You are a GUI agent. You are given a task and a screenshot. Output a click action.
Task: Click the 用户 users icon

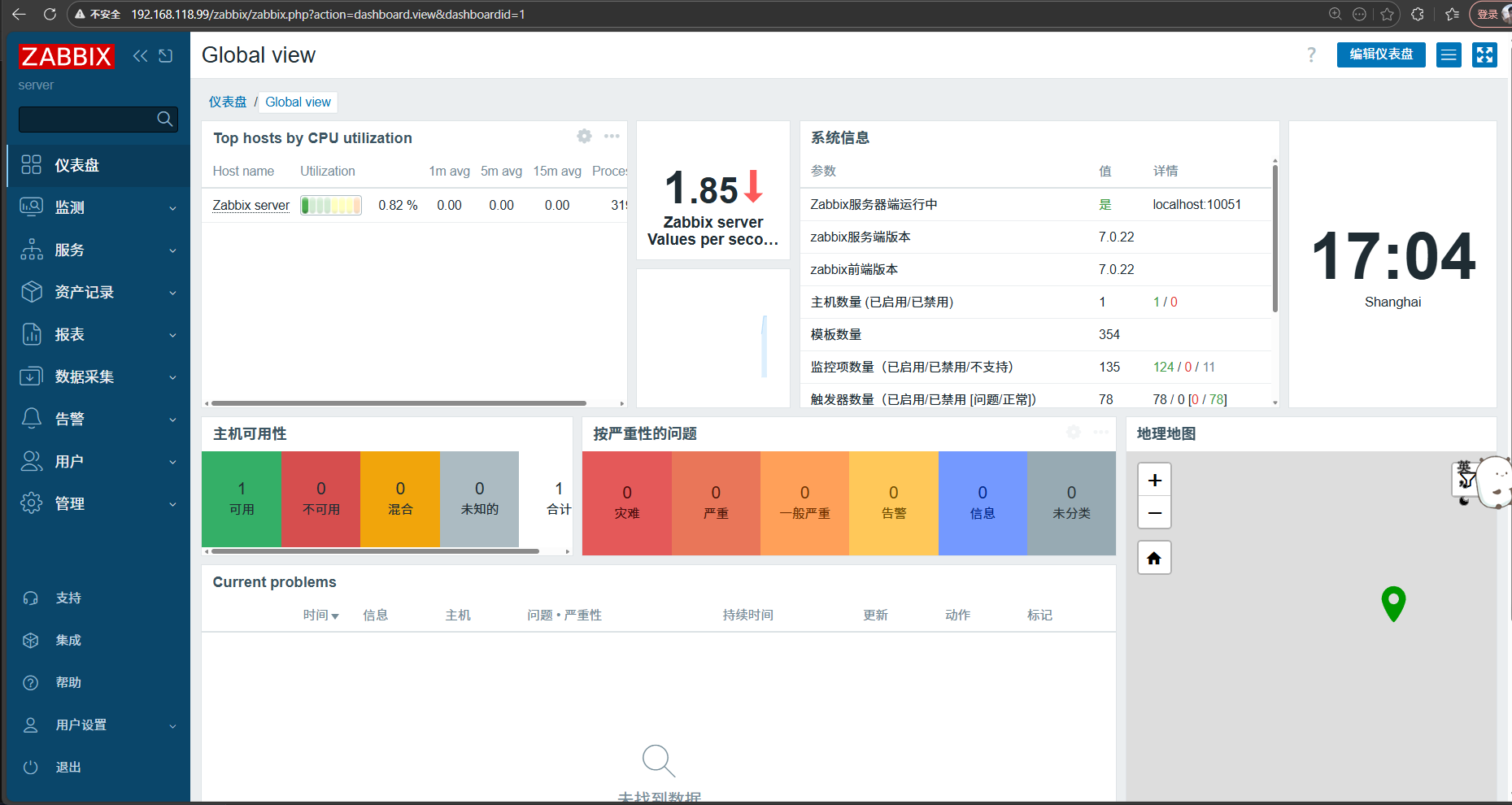tap(31, 461)
